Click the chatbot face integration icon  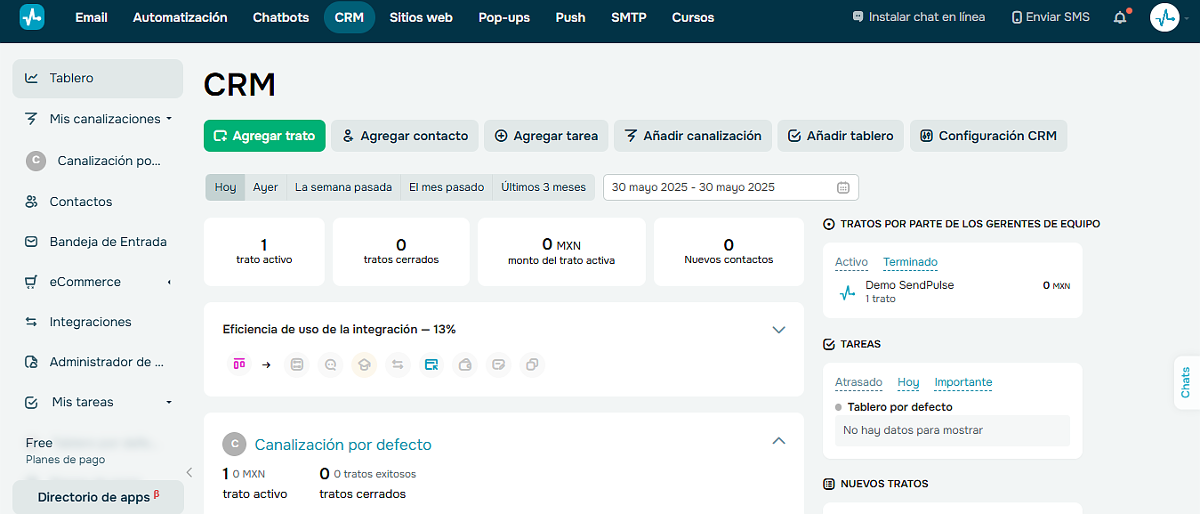(x=330, y=365)
